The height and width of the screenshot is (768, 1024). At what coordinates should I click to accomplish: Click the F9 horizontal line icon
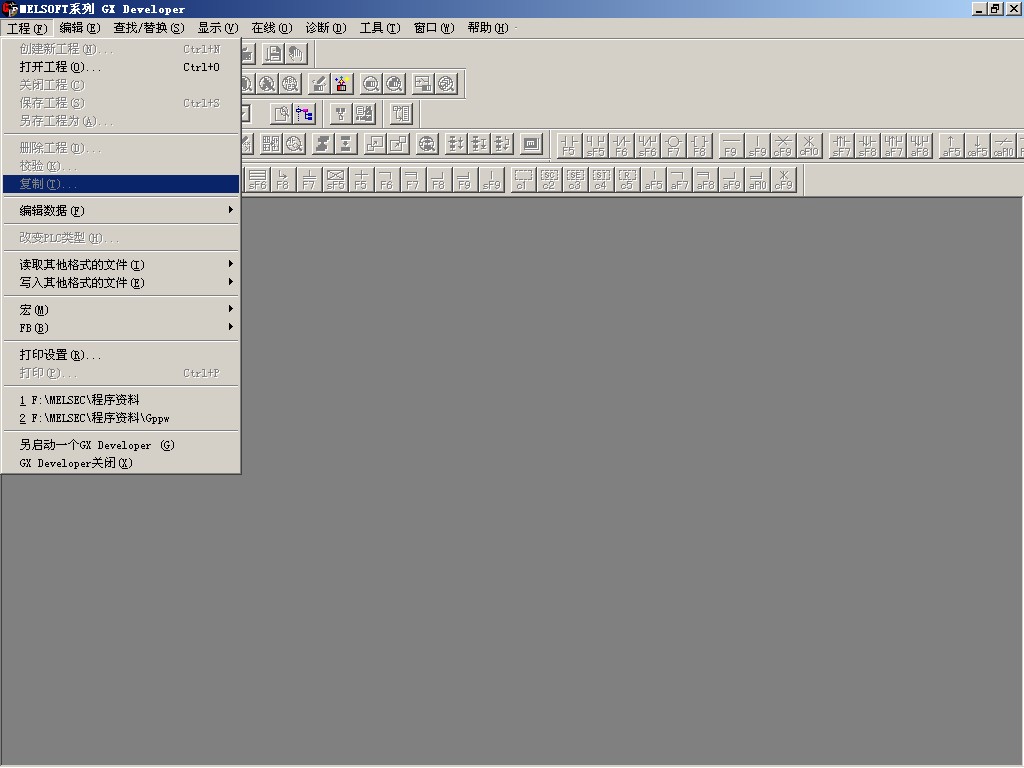tap(731, 145)
